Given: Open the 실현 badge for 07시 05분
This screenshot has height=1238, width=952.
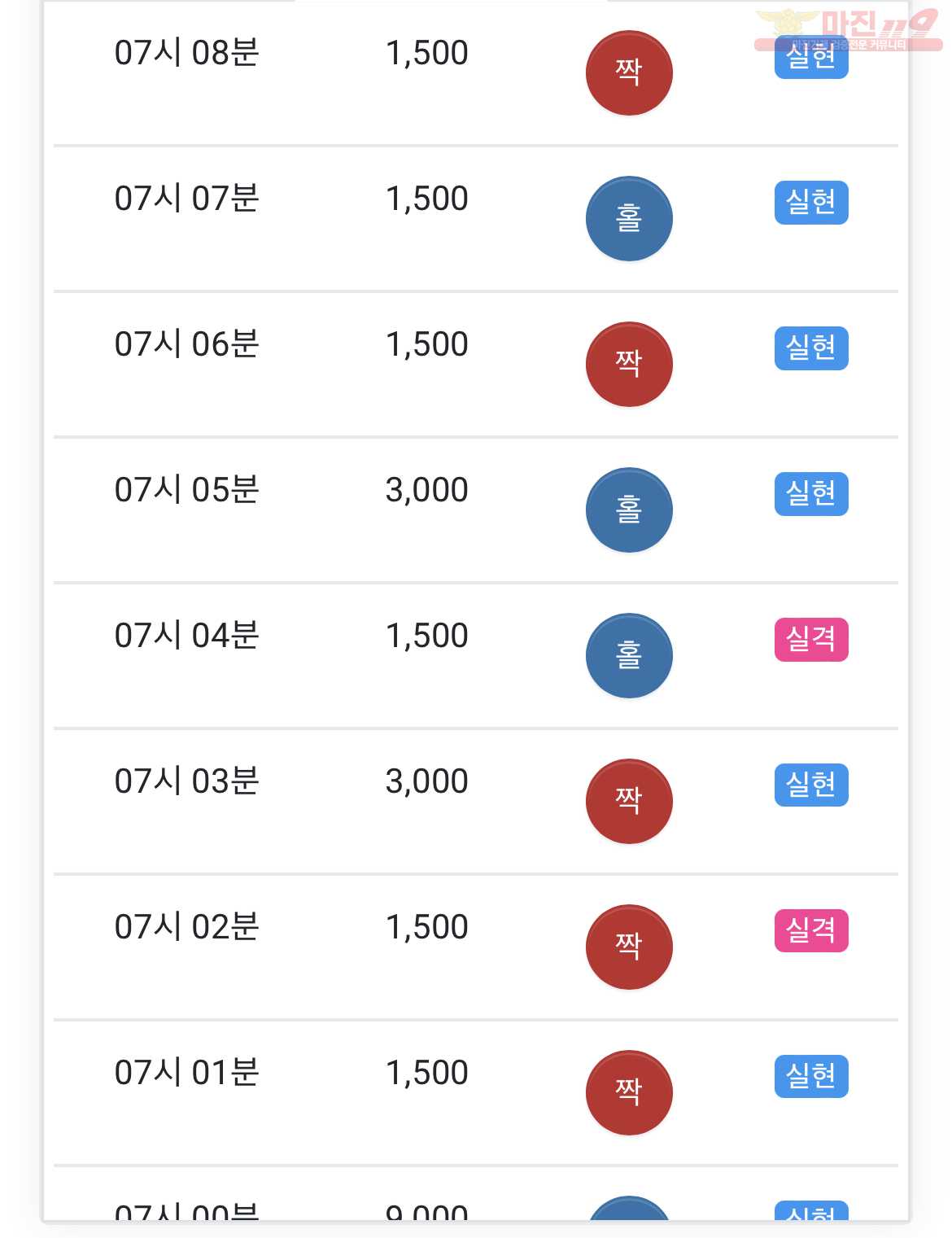Looking at the screenshot, I should [x=811, y=494].
